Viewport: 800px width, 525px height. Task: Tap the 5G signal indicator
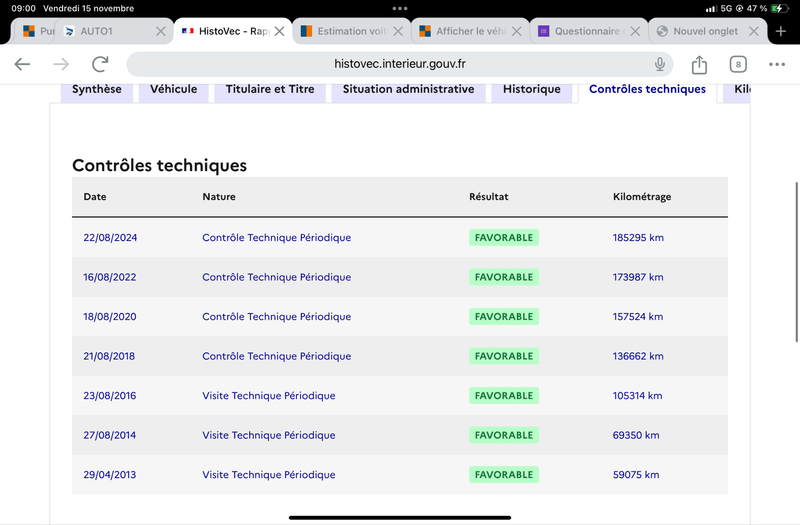(x=726, y=9)
